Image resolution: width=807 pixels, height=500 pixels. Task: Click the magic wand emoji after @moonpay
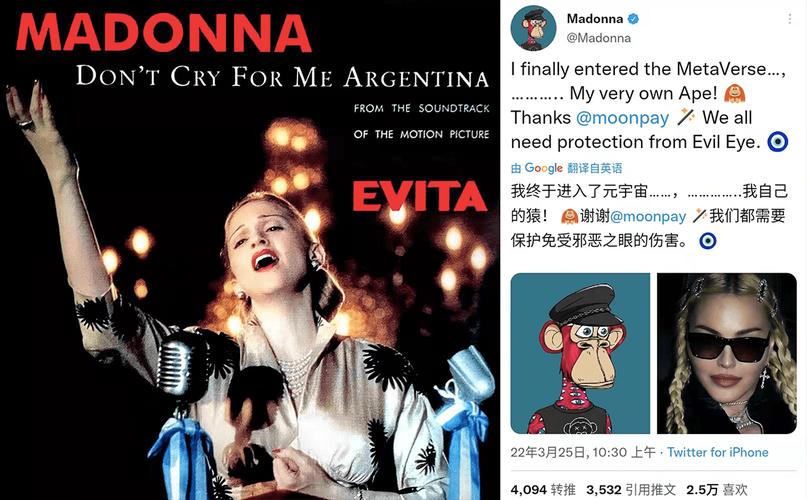(686, 117)
